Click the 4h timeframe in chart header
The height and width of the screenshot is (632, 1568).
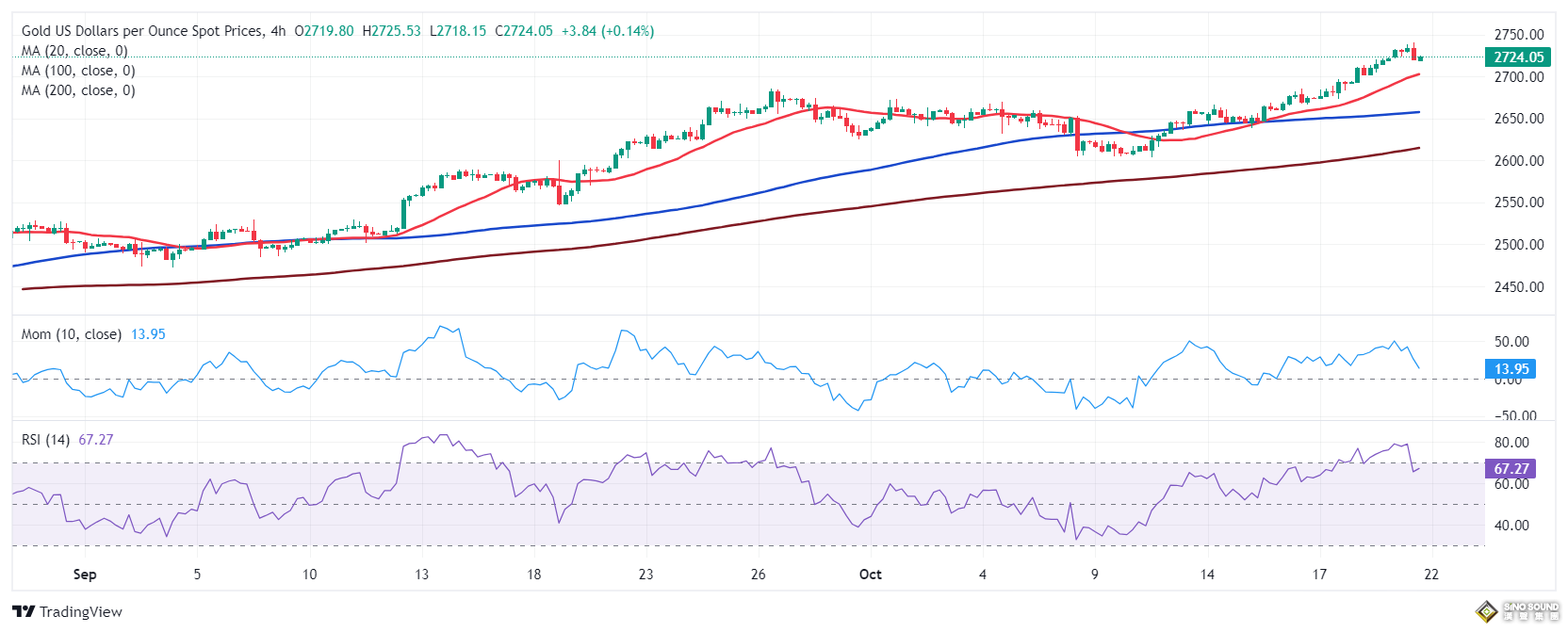(x=278, y=31)
